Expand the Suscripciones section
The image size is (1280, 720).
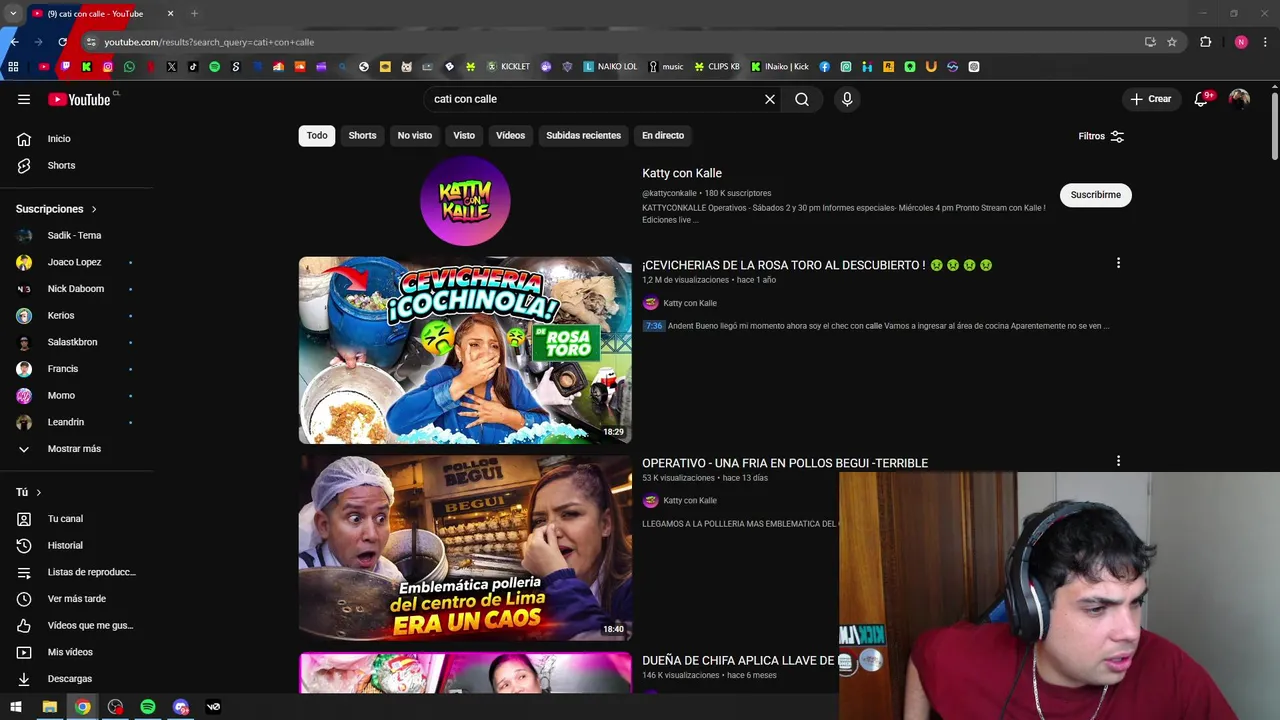point(56,209)
